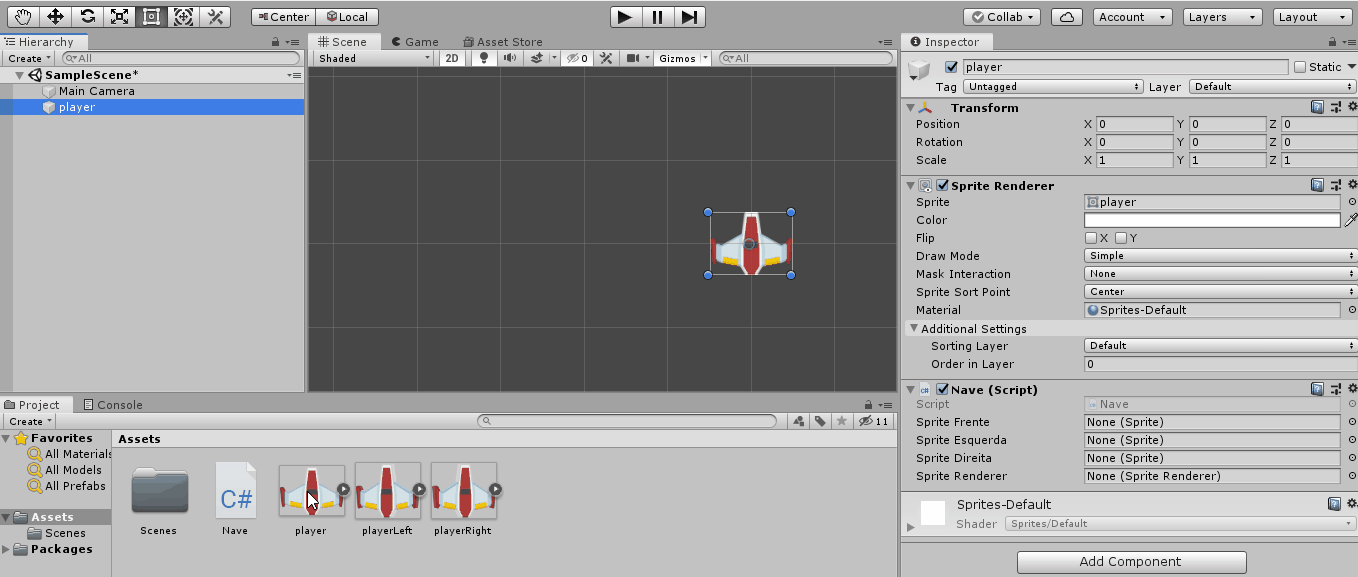Open the Sprite Sort Point dropdown
The image size is (1358, 577).
pyautogui.click(x=1220, y=292)
